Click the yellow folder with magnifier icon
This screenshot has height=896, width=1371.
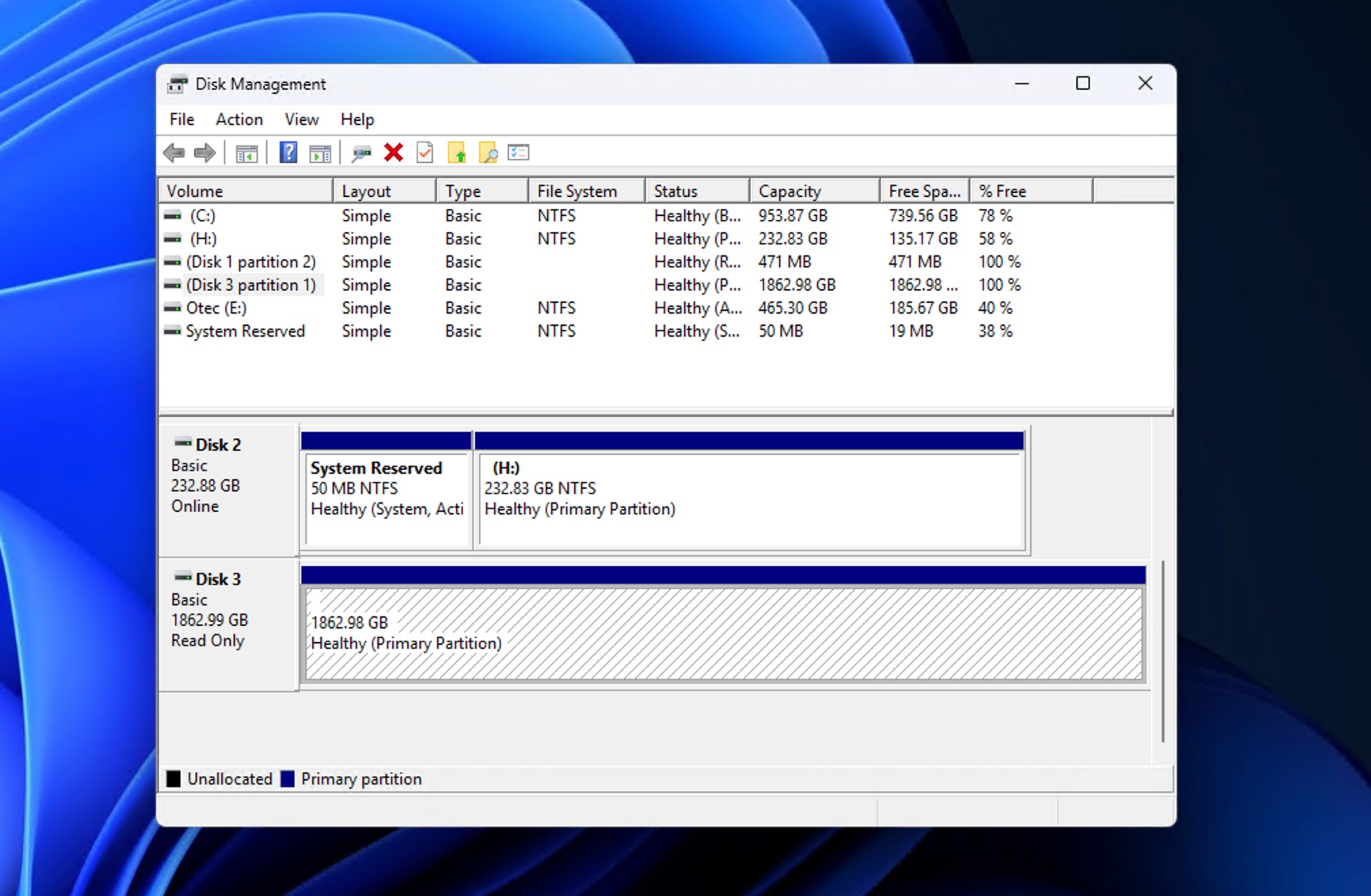(488, 153)
